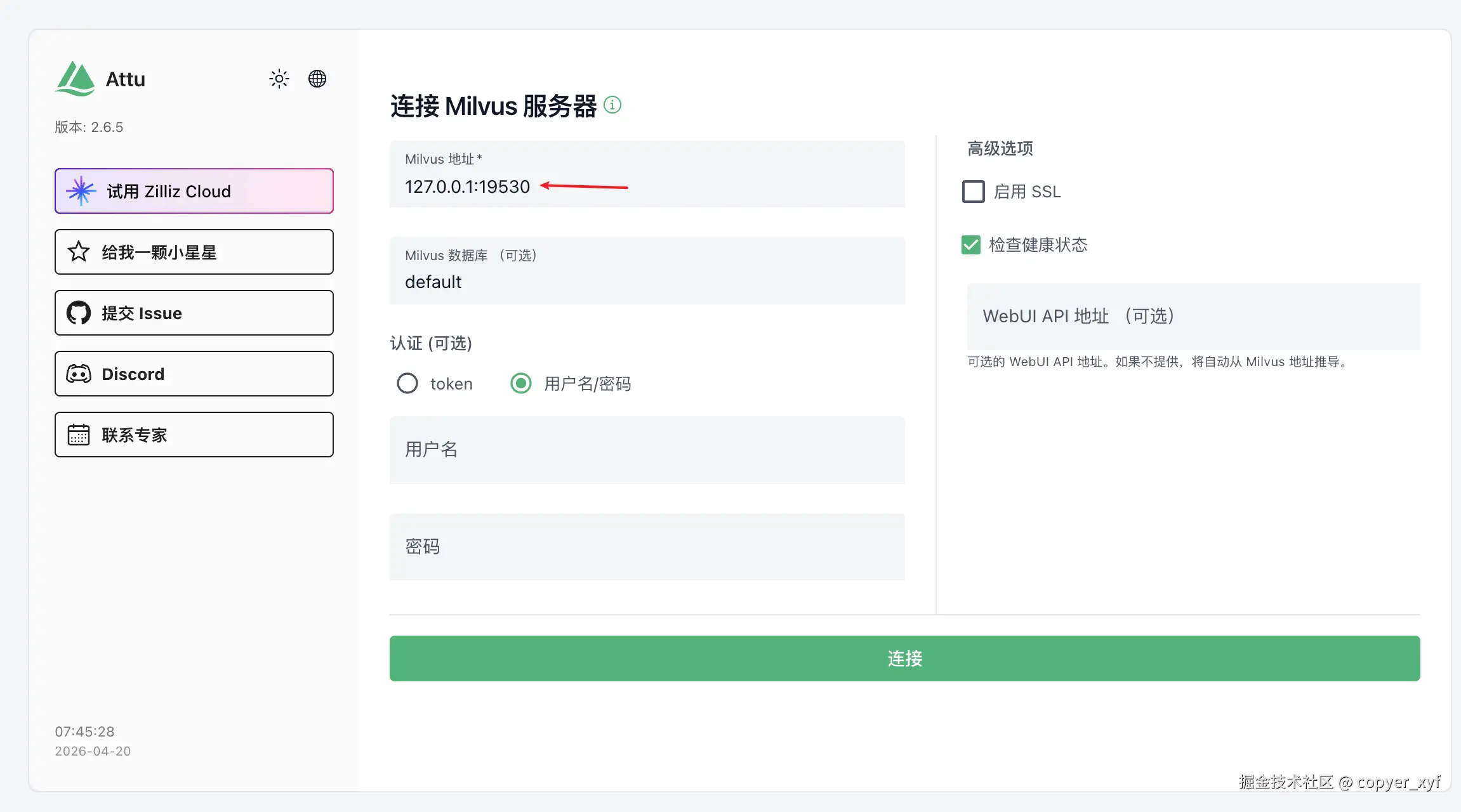
Task: Click the Attu title text
Action: [x=126, y=79]
